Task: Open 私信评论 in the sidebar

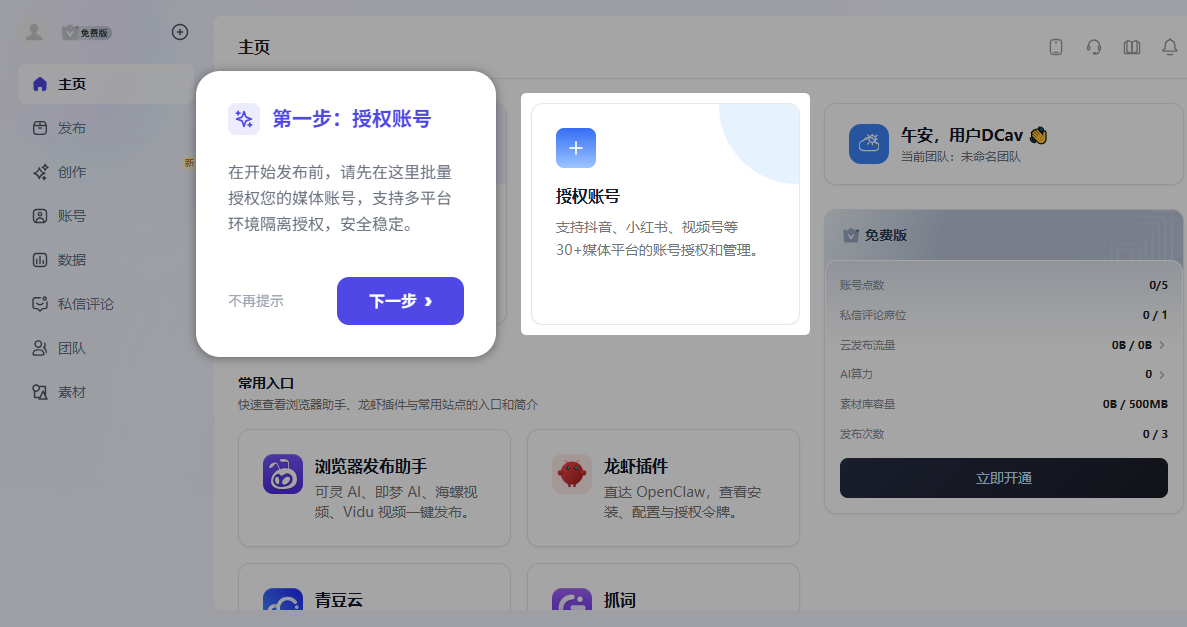Action: pyautogui.click(x=106, y=304)
